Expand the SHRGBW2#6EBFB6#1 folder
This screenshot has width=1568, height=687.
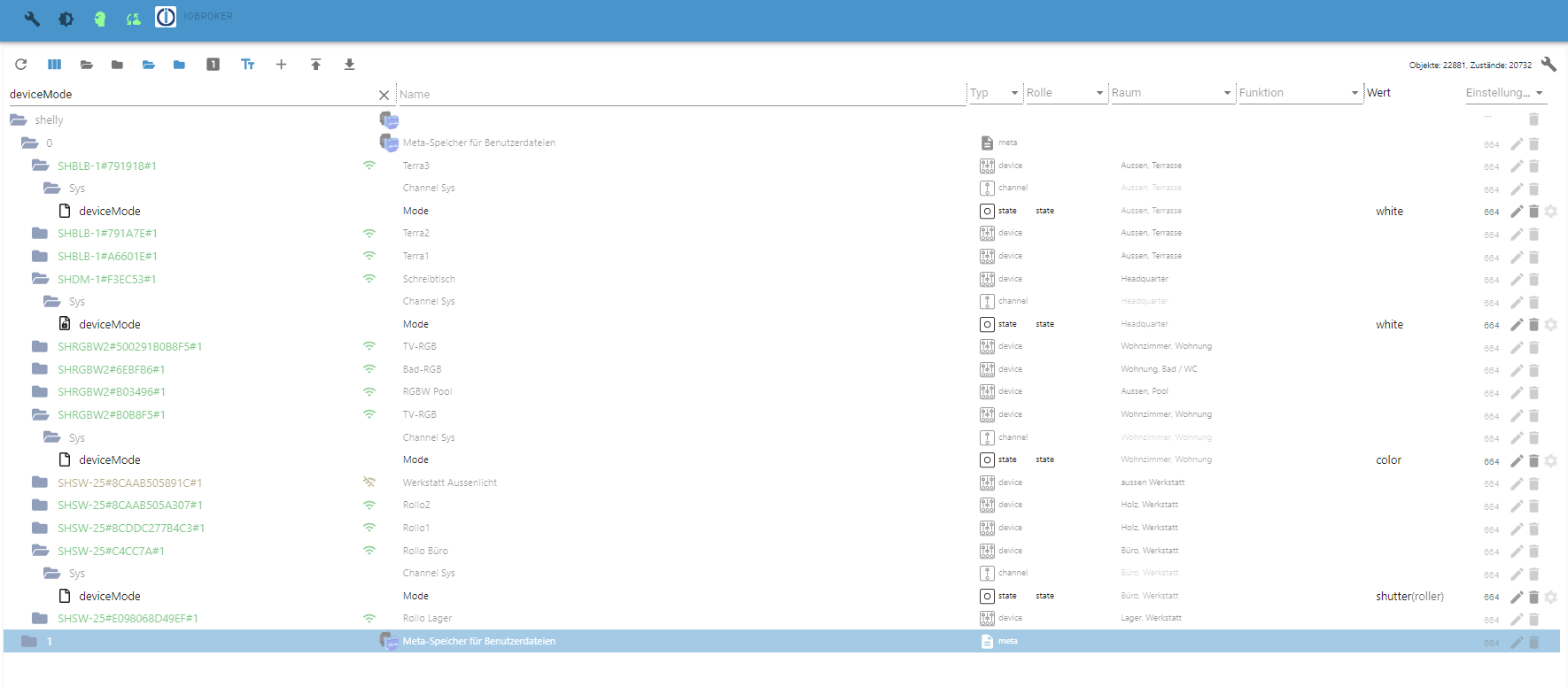40,369
